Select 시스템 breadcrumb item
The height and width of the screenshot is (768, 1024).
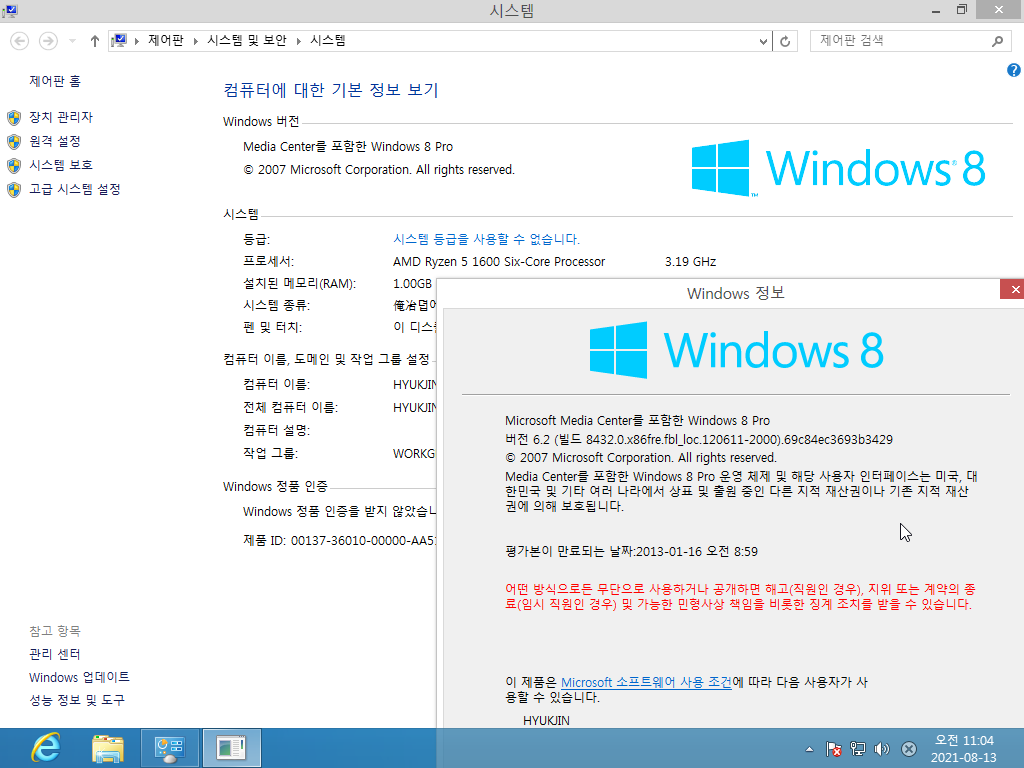(328, 40)
